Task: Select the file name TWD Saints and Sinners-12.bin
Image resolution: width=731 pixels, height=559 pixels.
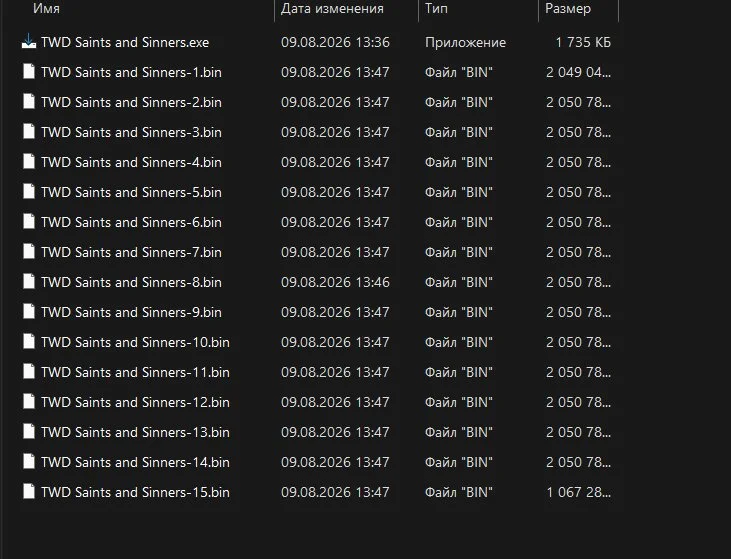Action: pos(135,402)
